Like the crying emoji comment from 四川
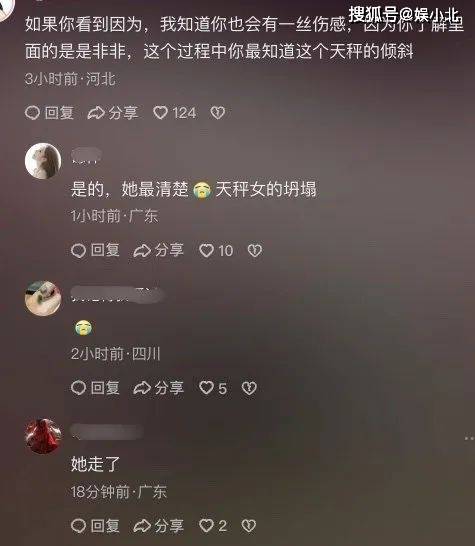This screenshot has height=546, width=475. click(213, 388)
